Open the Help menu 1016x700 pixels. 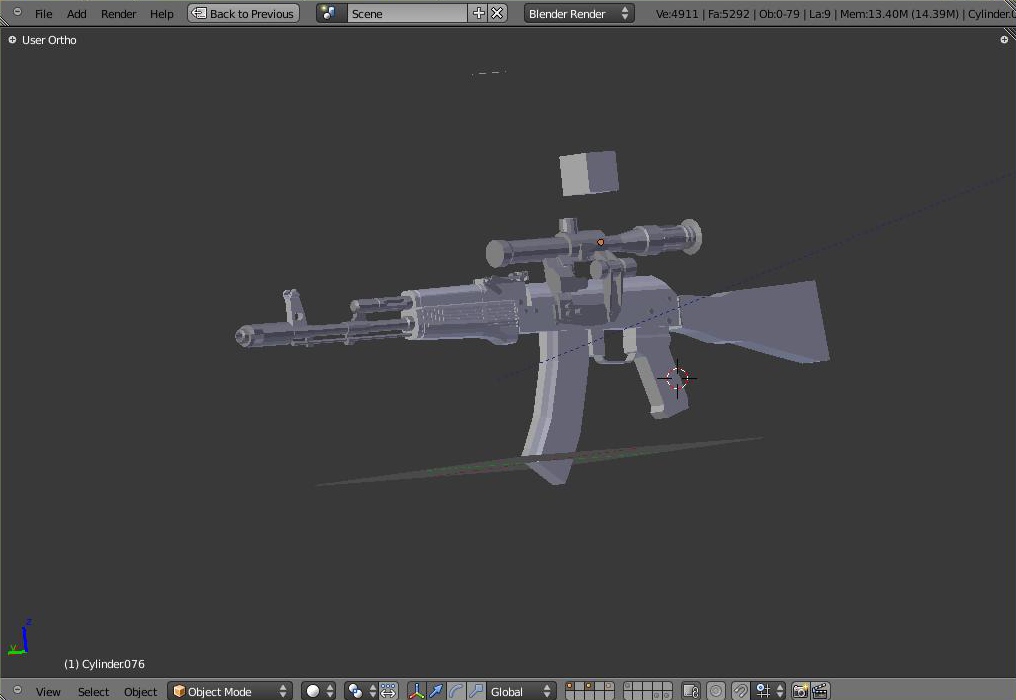[161, 14]
